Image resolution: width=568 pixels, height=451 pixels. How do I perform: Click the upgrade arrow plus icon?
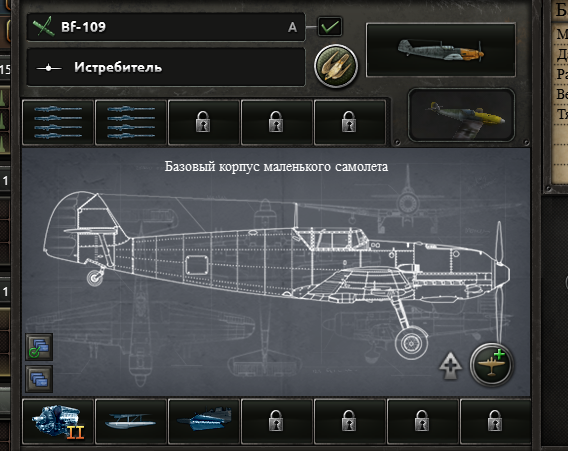click(x=450, y=366)
